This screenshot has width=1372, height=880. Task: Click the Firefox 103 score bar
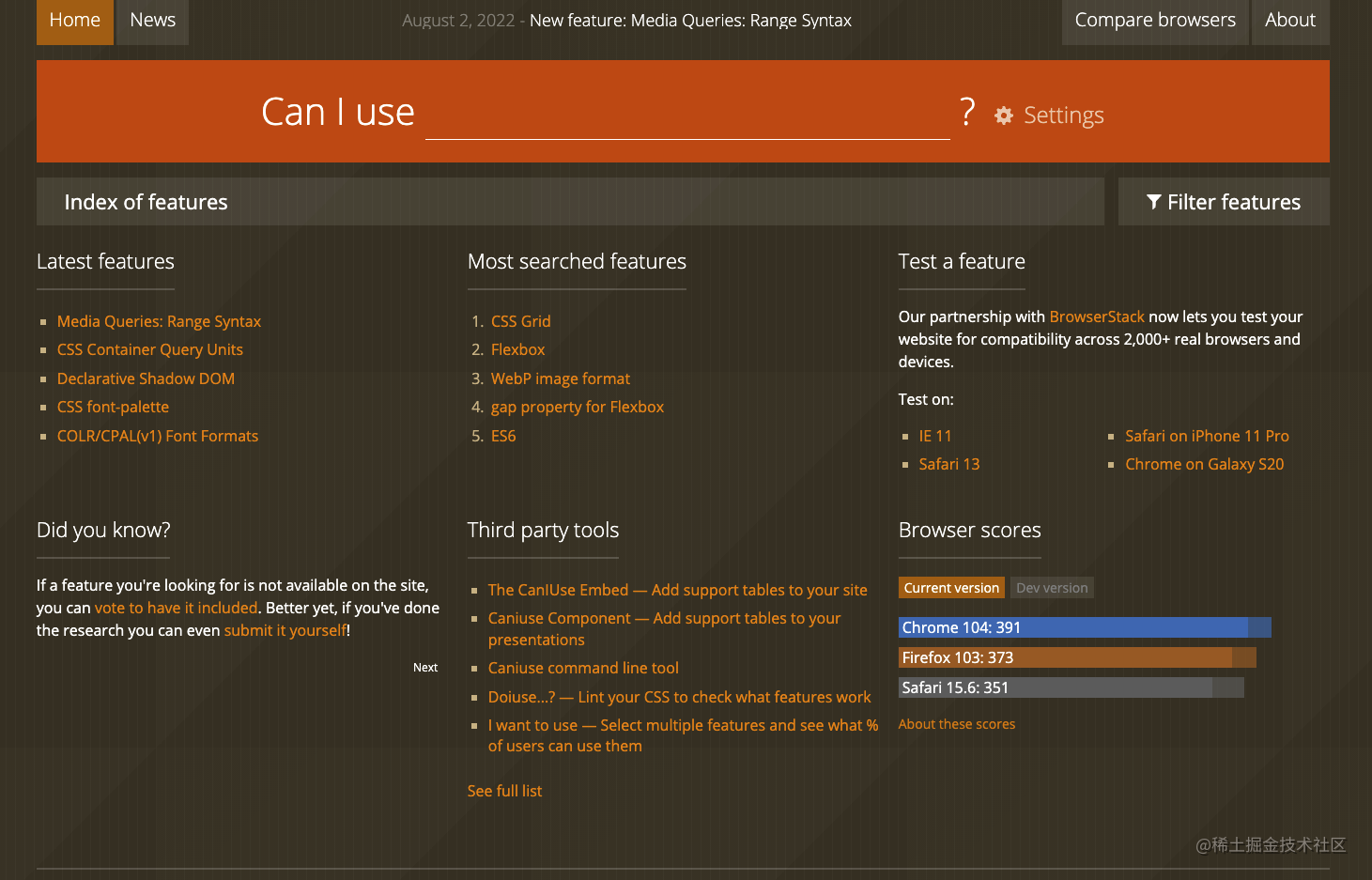[1077, 657]
